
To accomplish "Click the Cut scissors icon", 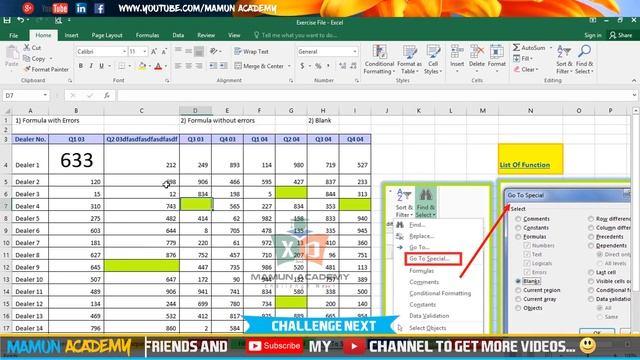I will pyautogui.click(x=27, y=47).
